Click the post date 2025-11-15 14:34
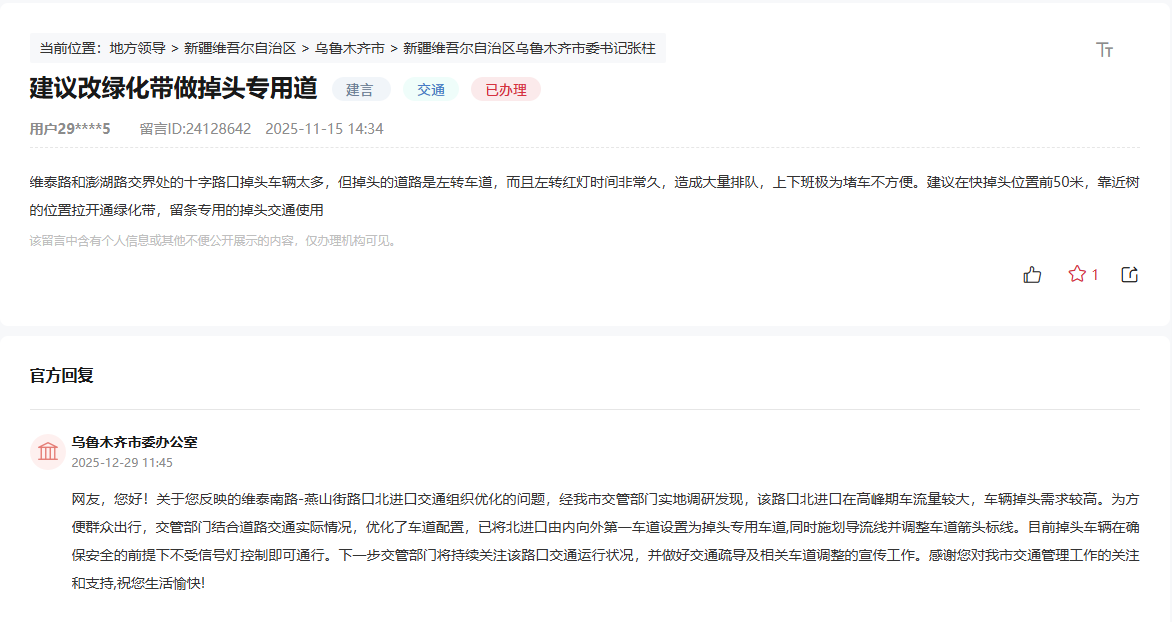This screenshot has height=622, width=1172. [324, 129]
